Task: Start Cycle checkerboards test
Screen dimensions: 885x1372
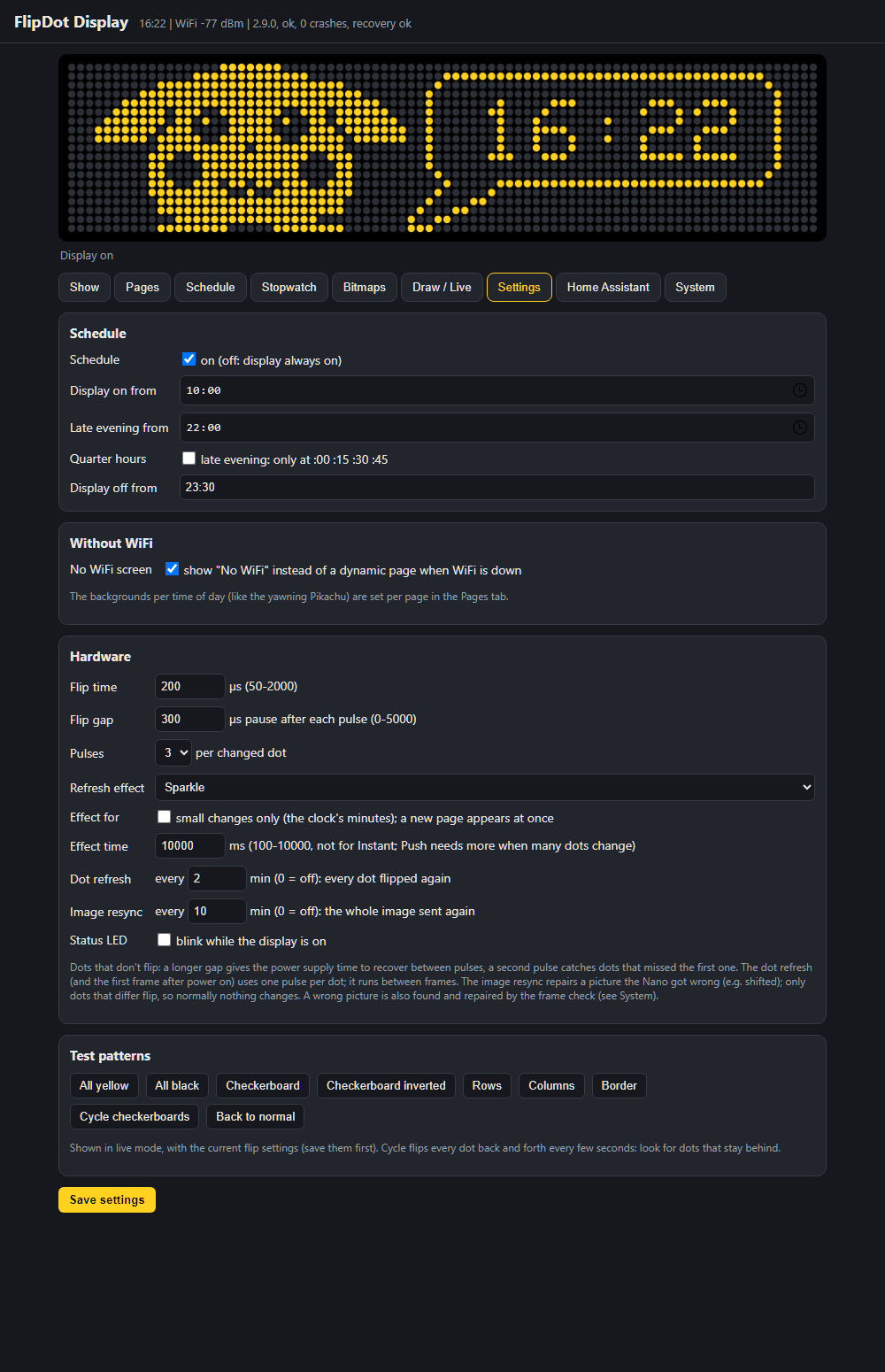Action: coord(135,1116)
